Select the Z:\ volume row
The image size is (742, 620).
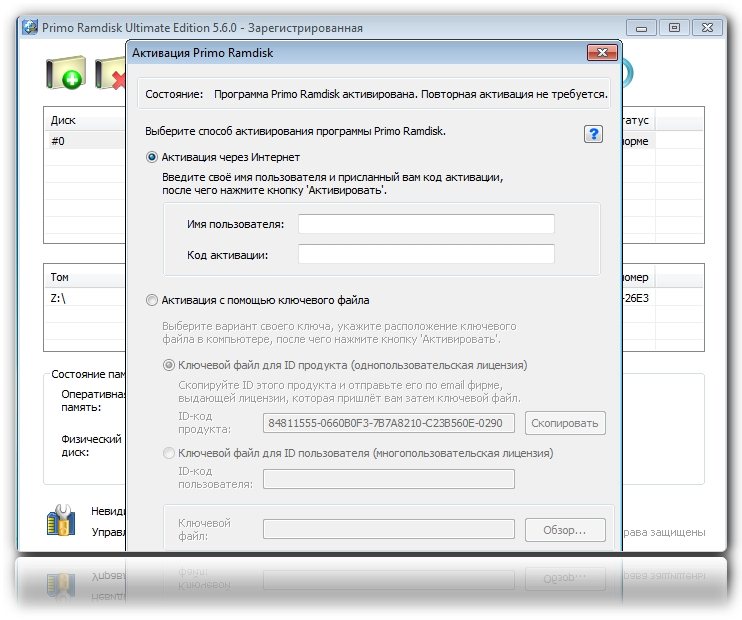(x=85, y=298)
